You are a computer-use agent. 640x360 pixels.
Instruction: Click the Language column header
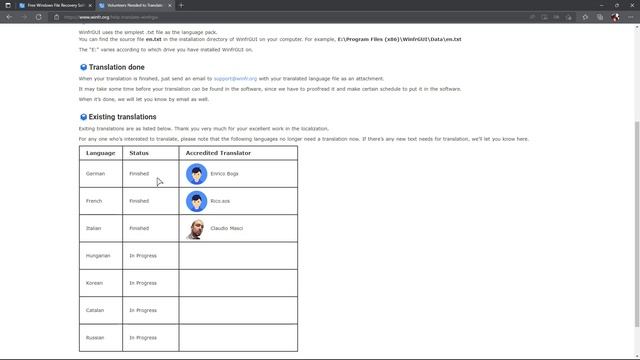point(100,153)
